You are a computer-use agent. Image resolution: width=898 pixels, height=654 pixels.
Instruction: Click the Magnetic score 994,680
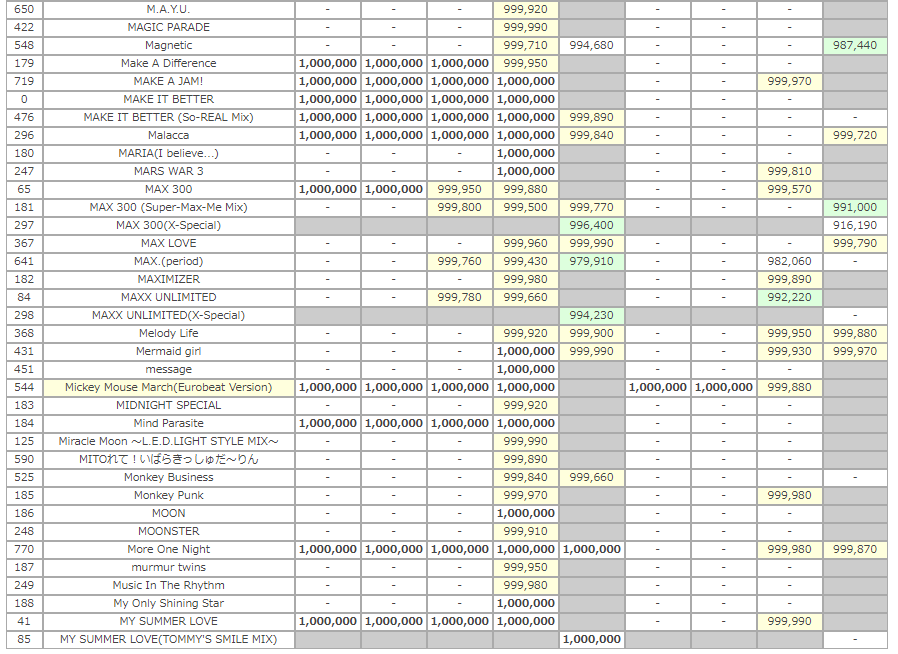592,45
